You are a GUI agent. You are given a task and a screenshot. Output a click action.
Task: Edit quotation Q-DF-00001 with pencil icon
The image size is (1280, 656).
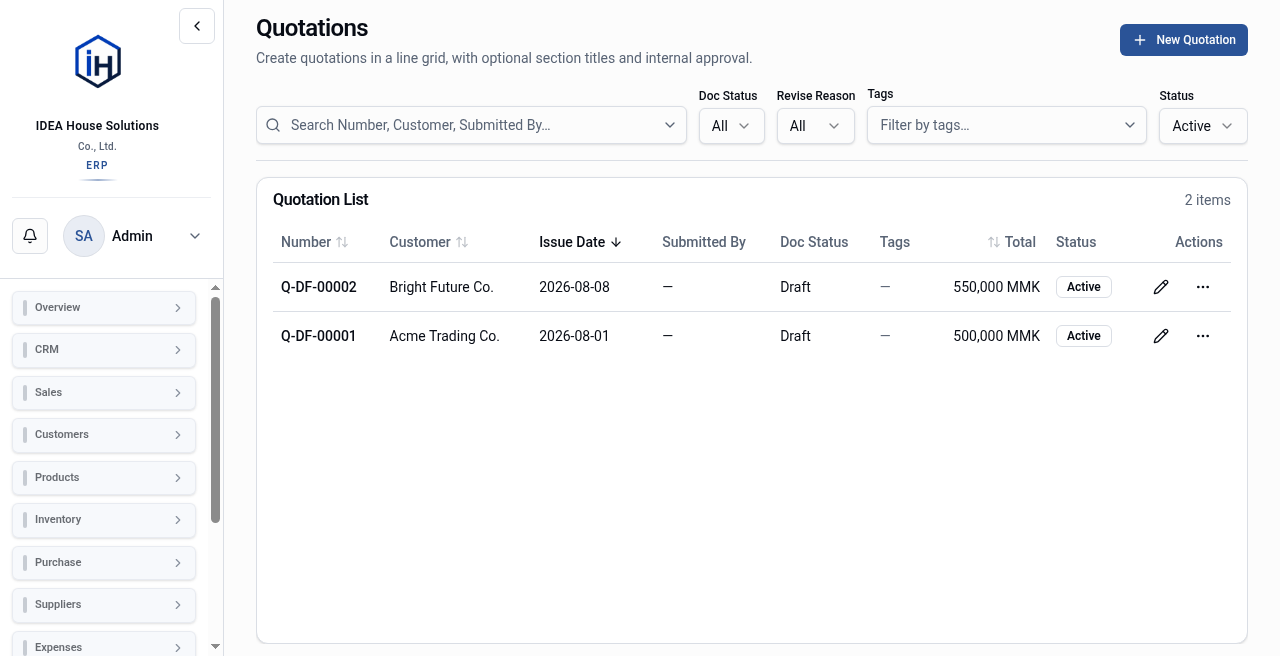tap(1161, 336)
